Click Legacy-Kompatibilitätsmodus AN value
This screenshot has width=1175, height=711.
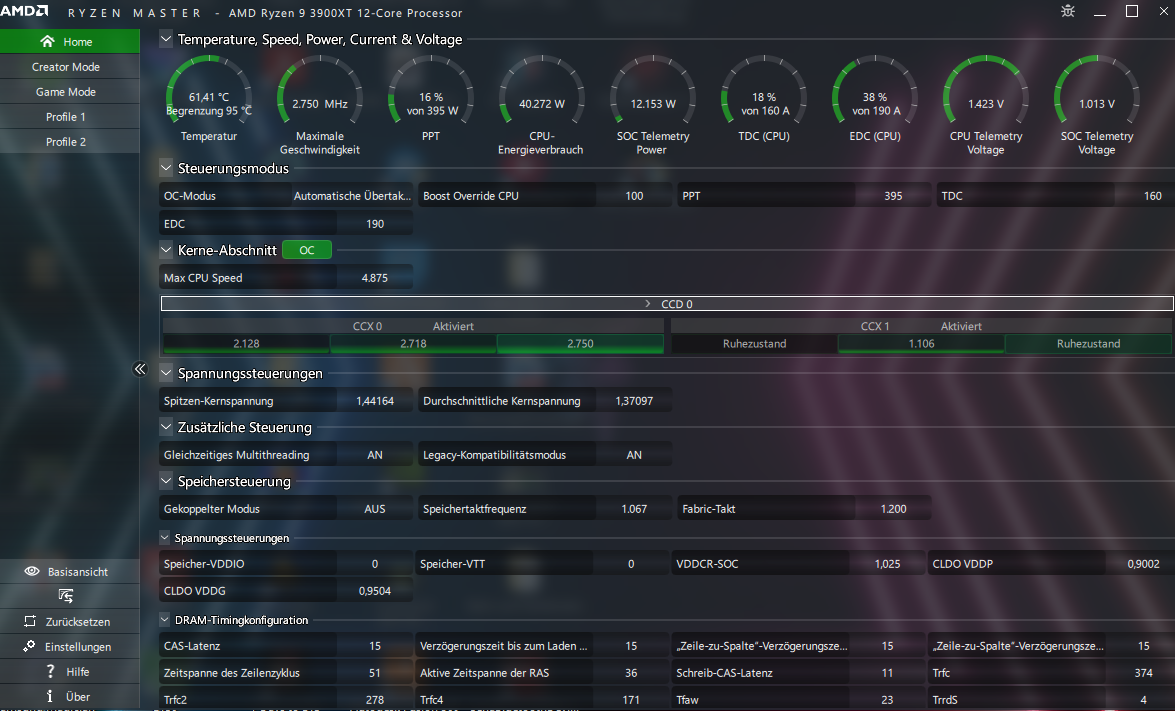634,455
